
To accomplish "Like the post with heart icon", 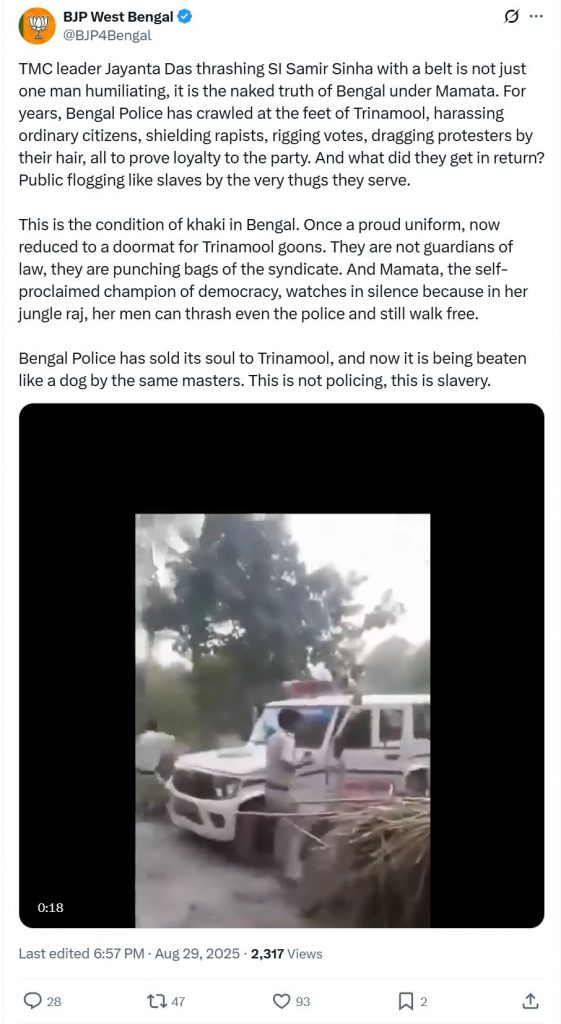I will 281,1000.
